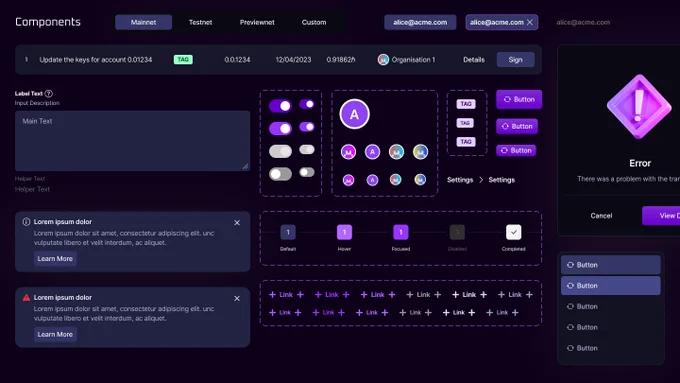
Task: Remove the alice@acme.com chip using its X
Action: coord(530,22)
